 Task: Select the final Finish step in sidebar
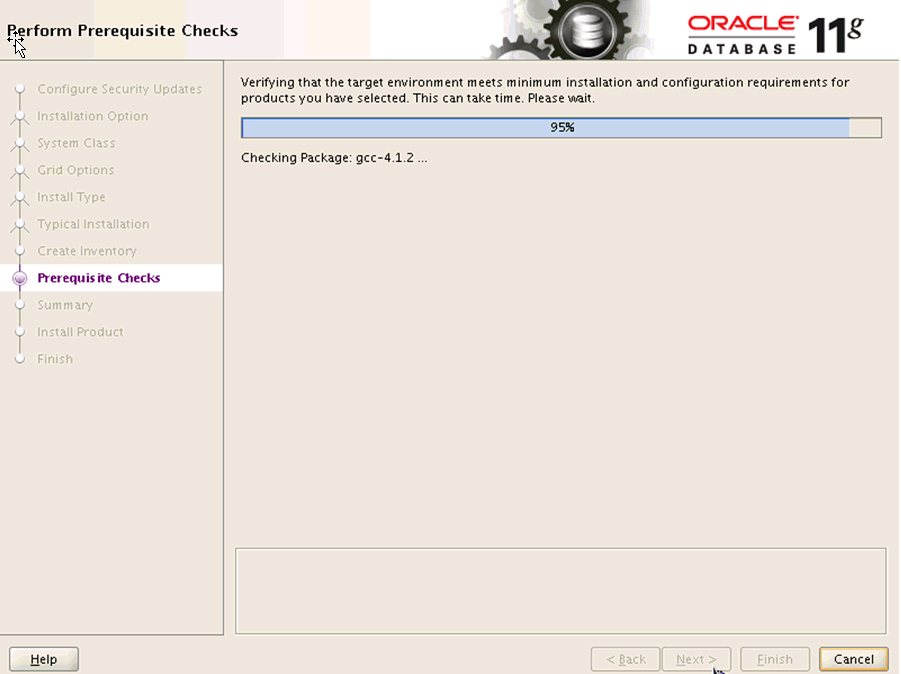click(x=55, y=359)
